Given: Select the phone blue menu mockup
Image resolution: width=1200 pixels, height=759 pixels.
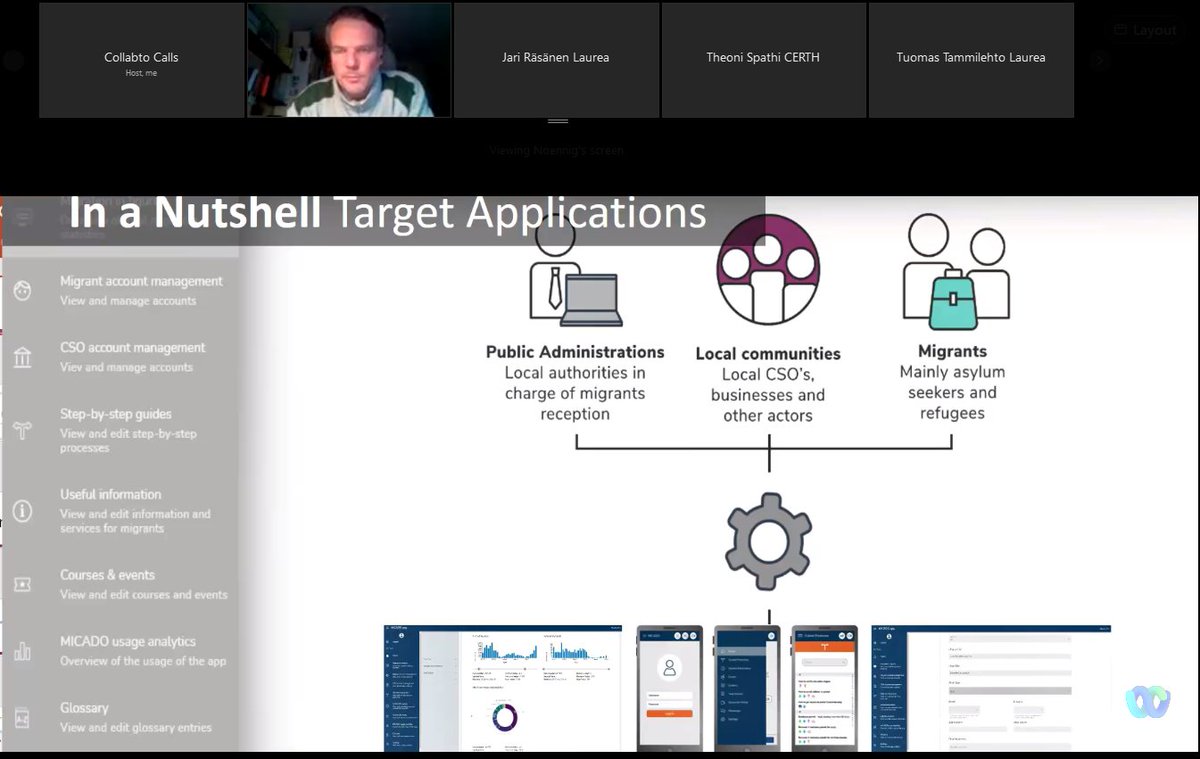Looking at the screenshot, I should tap(747, 688).
